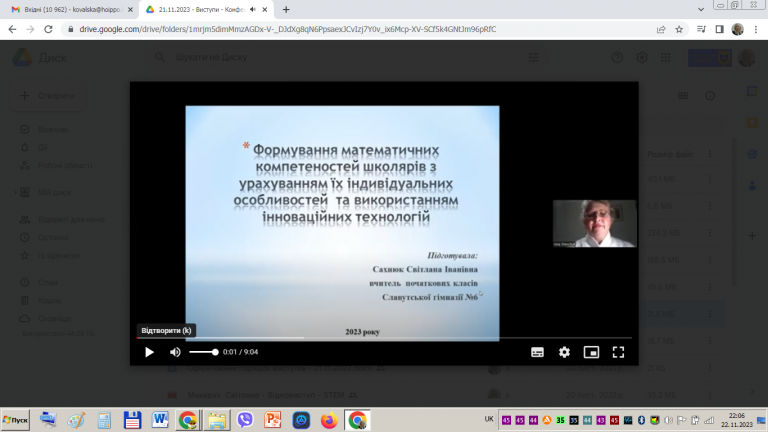Image resolution: width=768 pixels, height=432 pixels.
Task: Enter fullscreen video mode
Action: pyautogui.click(x=618, y=352)
